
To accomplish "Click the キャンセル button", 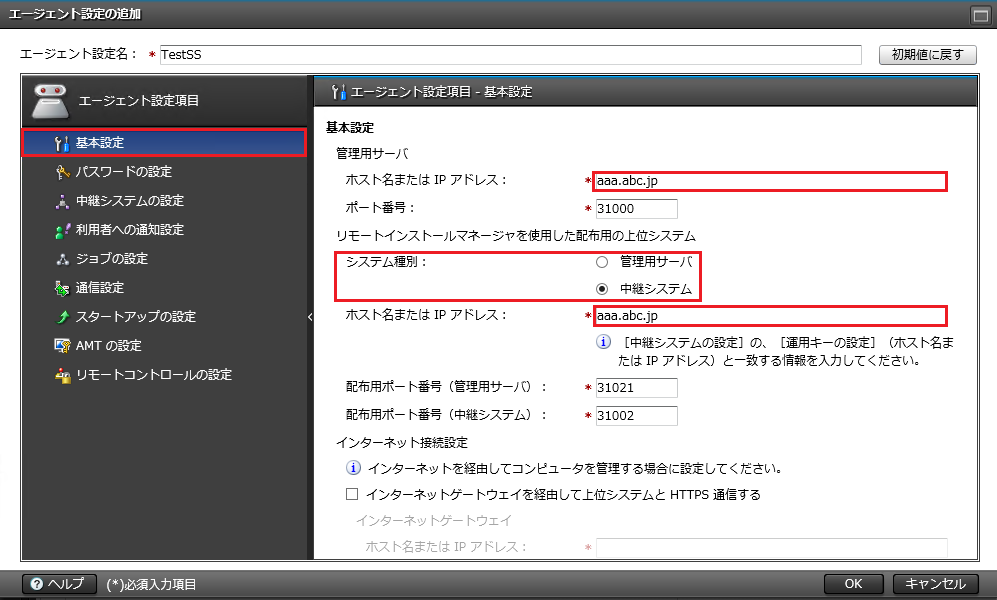I will click(935, 583).
